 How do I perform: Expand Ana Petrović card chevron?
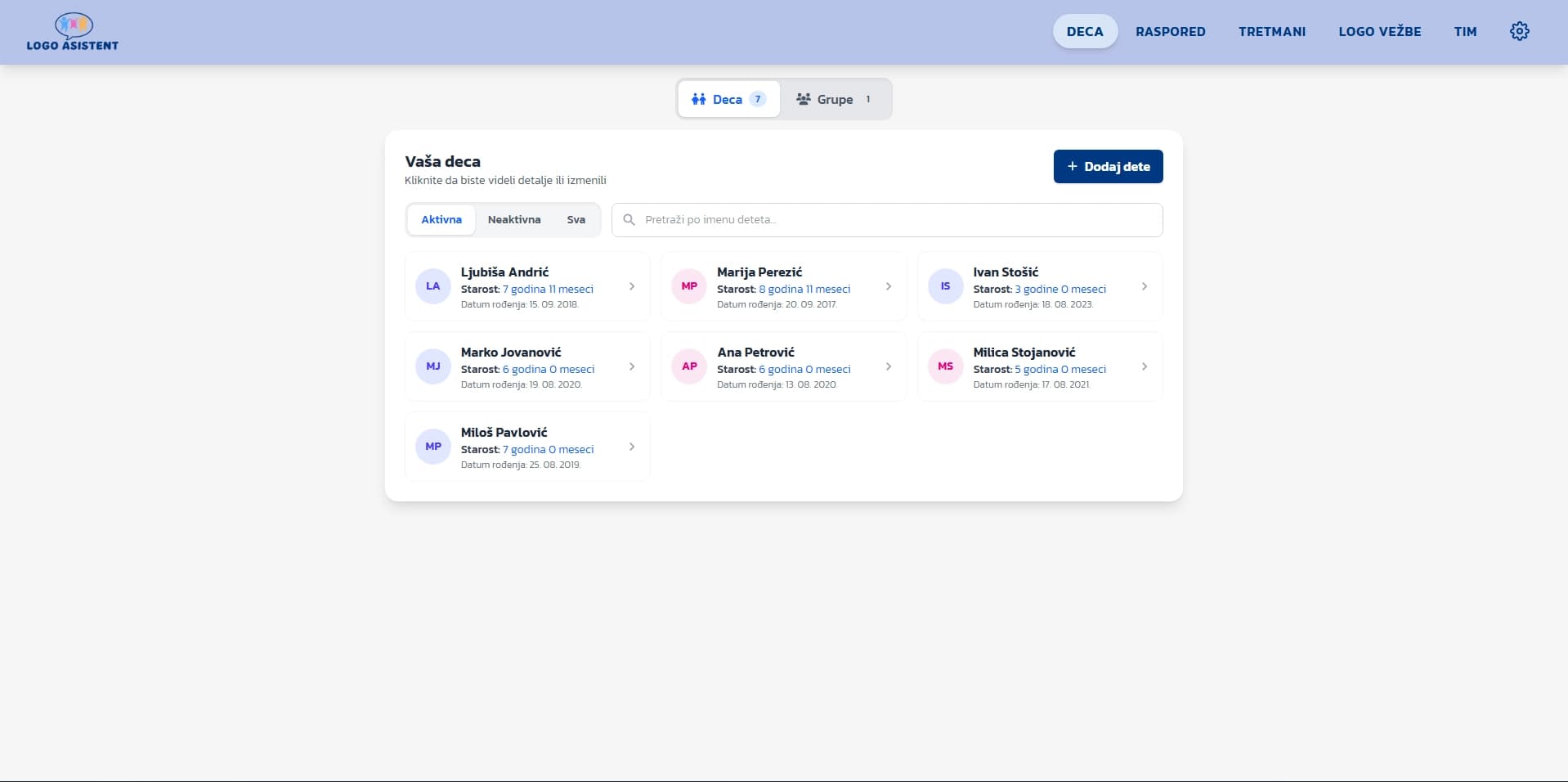pos(889,366)
